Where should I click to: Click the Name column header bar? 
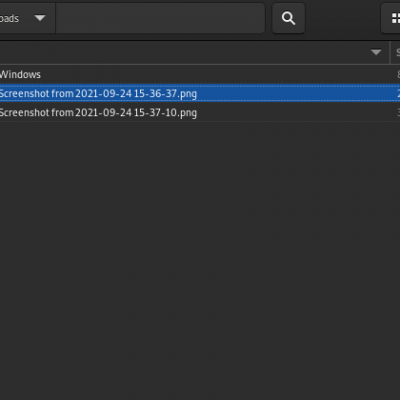[194, 52]
